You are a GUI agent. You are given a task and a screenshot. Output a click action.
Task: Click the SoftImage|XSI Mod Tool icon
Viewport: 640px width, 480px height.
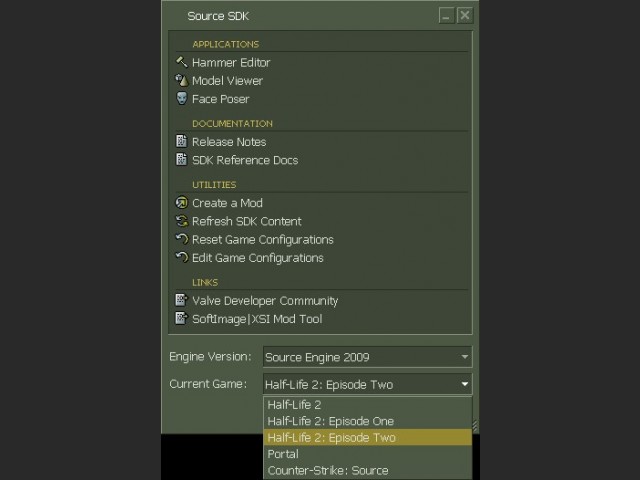[181, 318]
